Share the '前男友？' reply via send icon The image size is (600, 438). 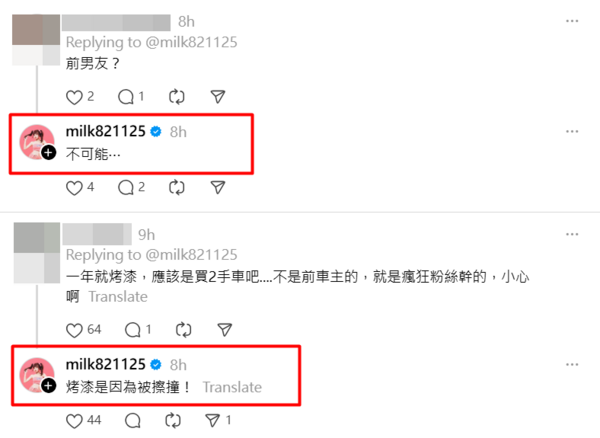(218, 97)
